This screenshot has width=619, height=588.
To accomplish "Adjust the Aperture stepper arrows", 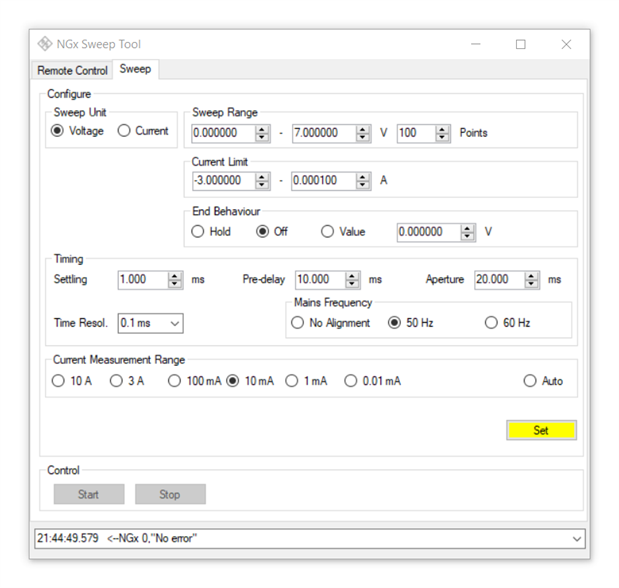I will 531,280.
